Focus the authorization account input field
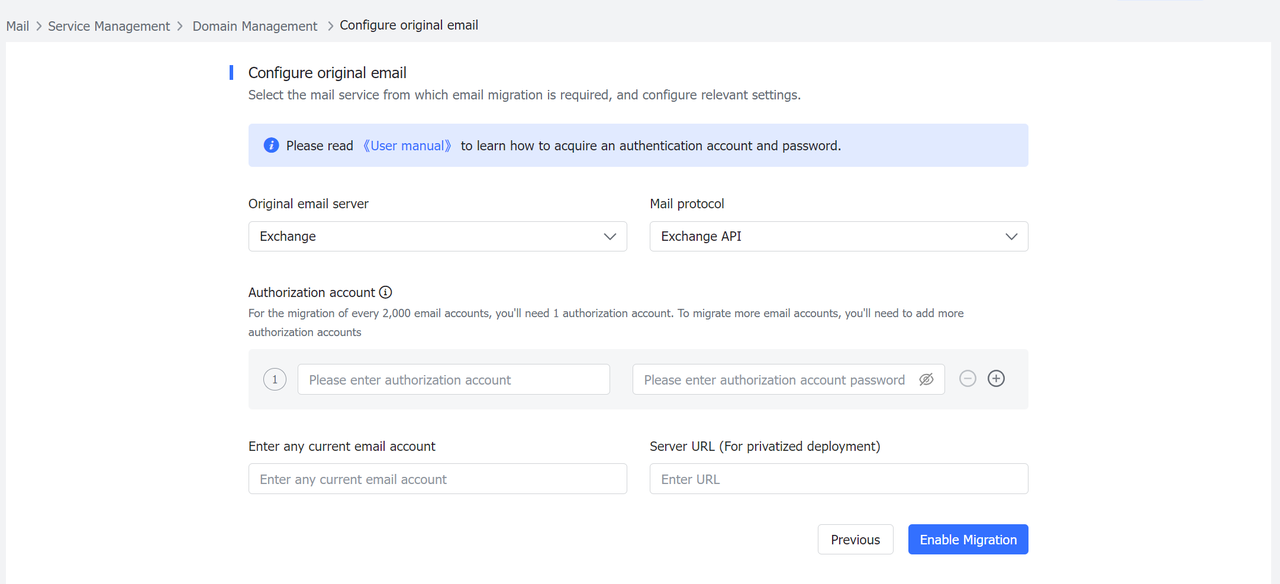 pyautogui.click(x=454, y=380)
